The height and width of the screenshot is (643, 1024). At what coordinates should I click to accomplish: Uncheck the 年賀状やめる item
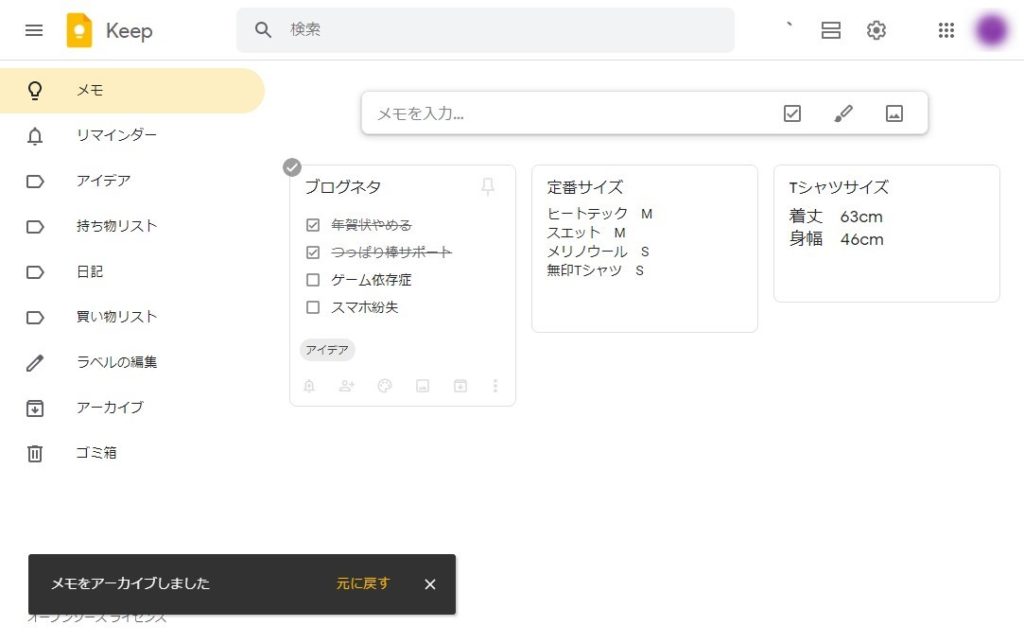click(313, 225)
